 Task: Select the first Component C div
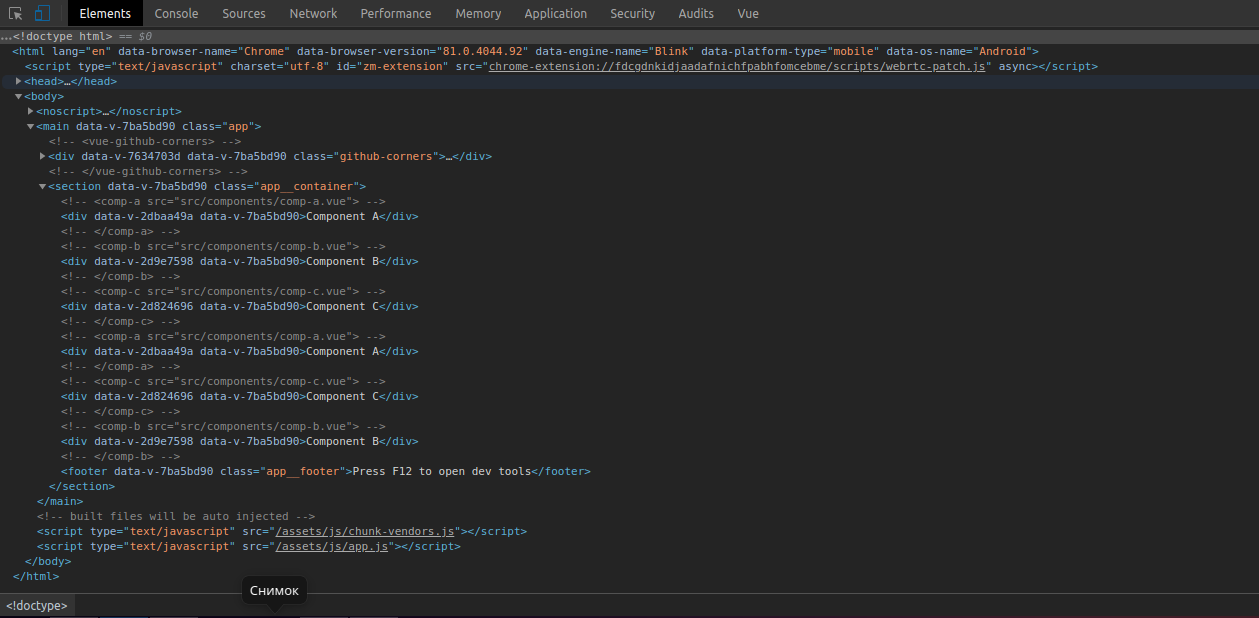click(x=239, y=306)
